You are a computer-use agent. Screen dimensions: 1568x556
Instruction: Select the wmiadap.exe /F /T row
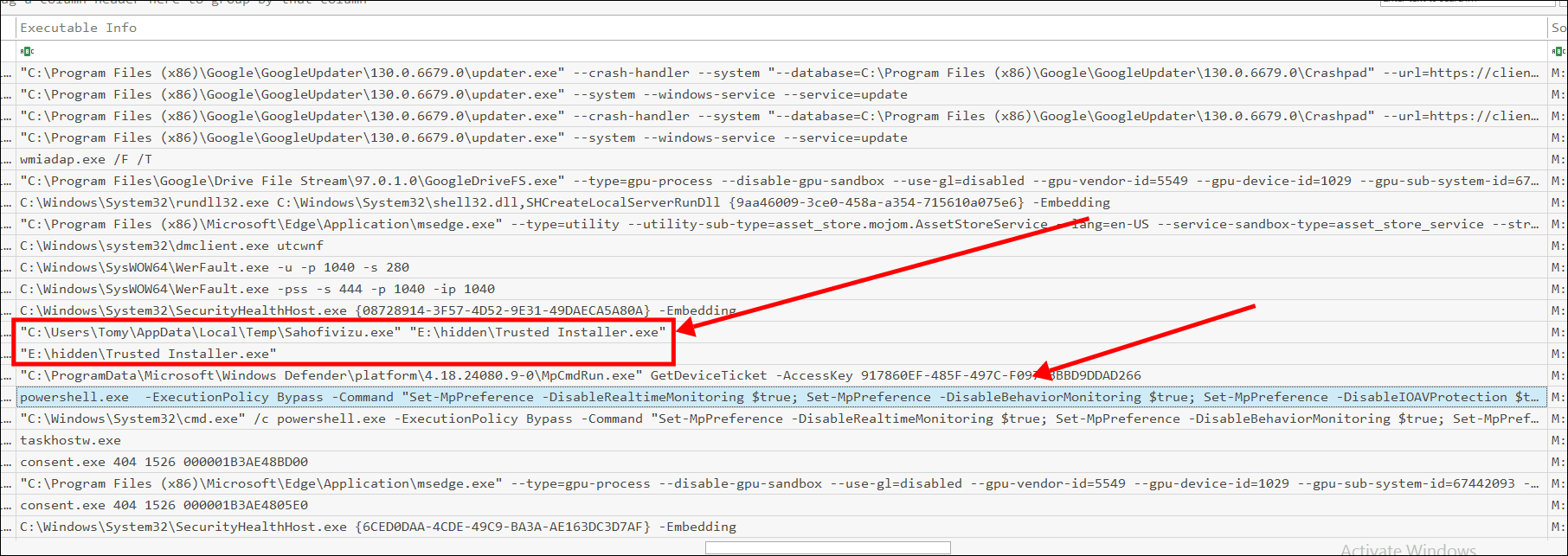(781, 159)
